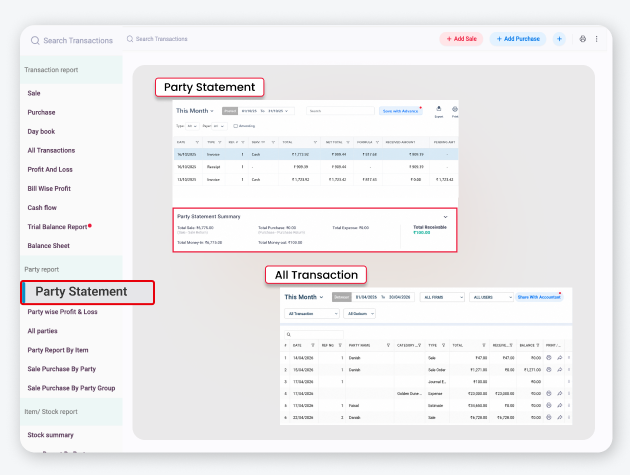Click the Receipt row in Party Statement table

coord(316,167)
